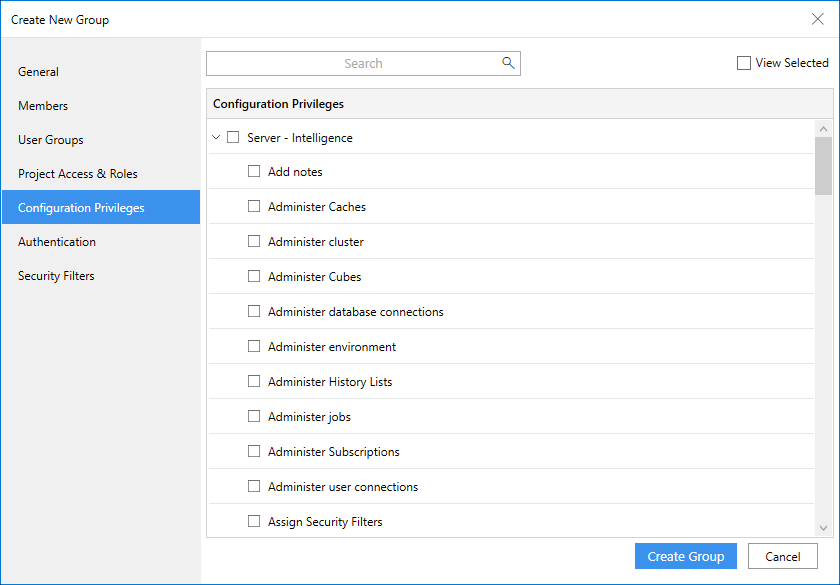This screenshot has width=840, height=585.
Task: Go to the User Groups section
Action: tap(51, 140)
